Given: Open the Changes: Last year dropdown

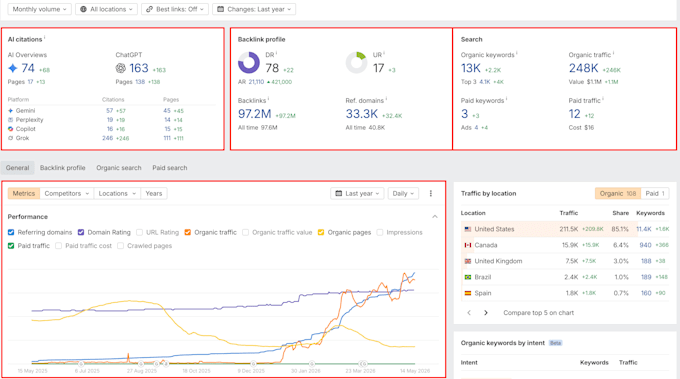Looking at the screenshot, I should tap(254, 9).
